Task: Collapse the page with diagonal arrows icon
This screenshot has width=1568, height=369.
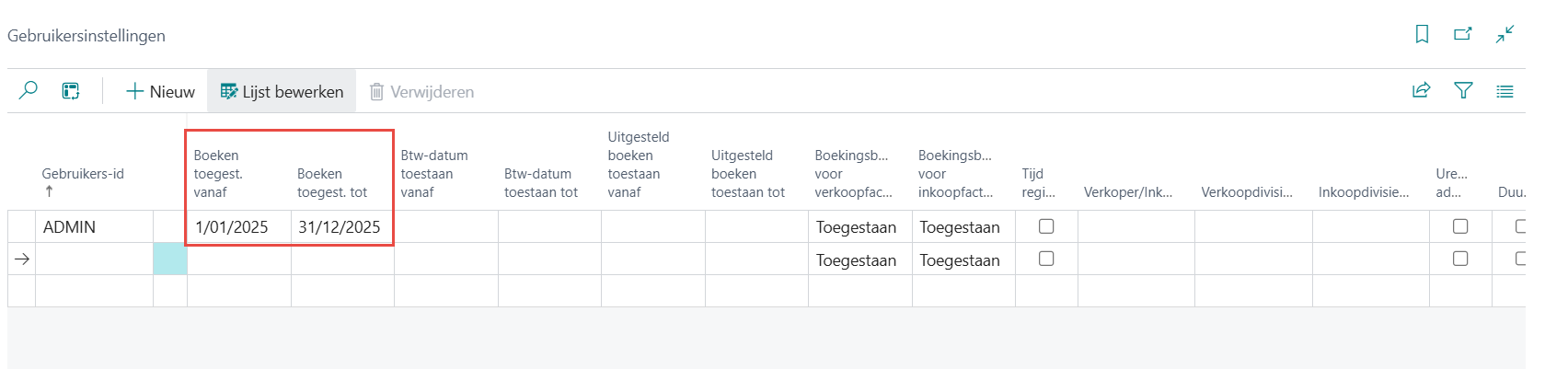Action: (1505, 34)
